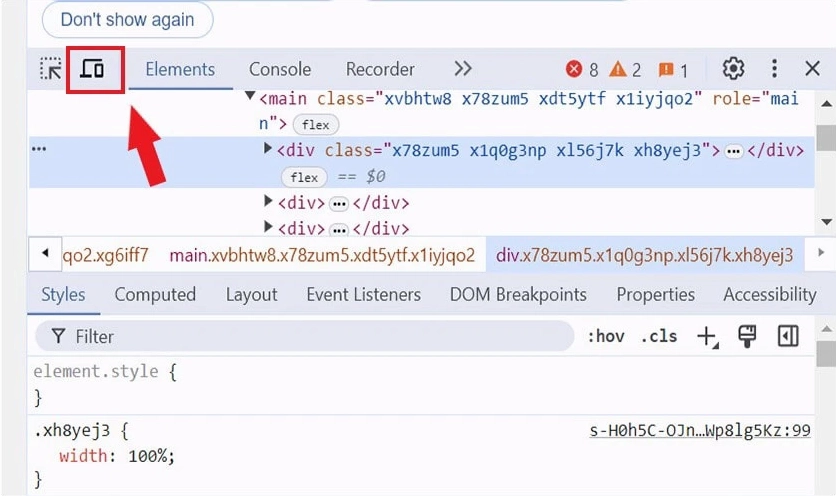Screen dimensions: 836x496
Task: Show more DevTools tabs with double chevron
Action: click(462, 69)
